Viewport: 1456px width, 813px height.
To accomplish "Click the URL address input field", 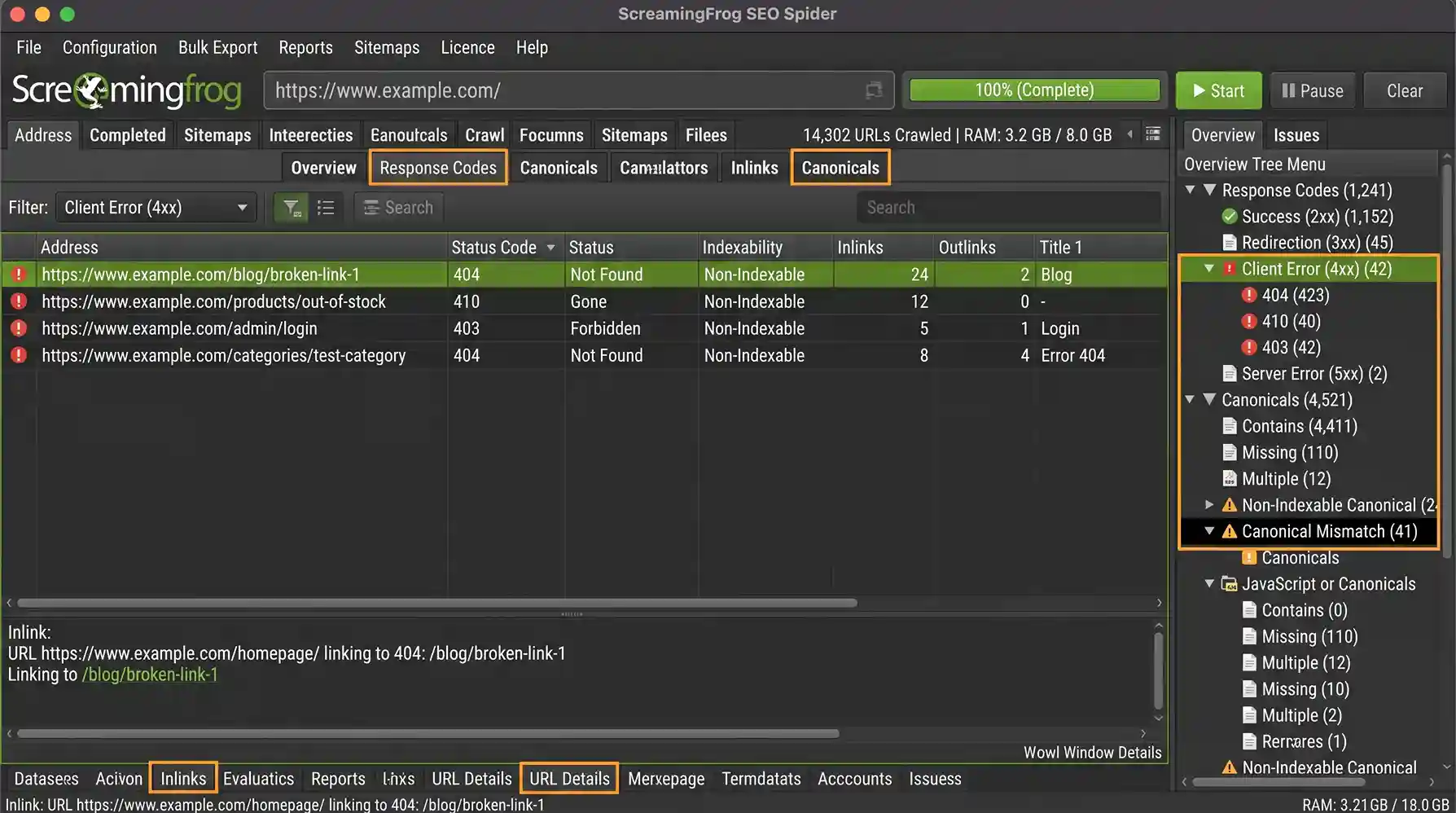I will click(x=579, y=90).
